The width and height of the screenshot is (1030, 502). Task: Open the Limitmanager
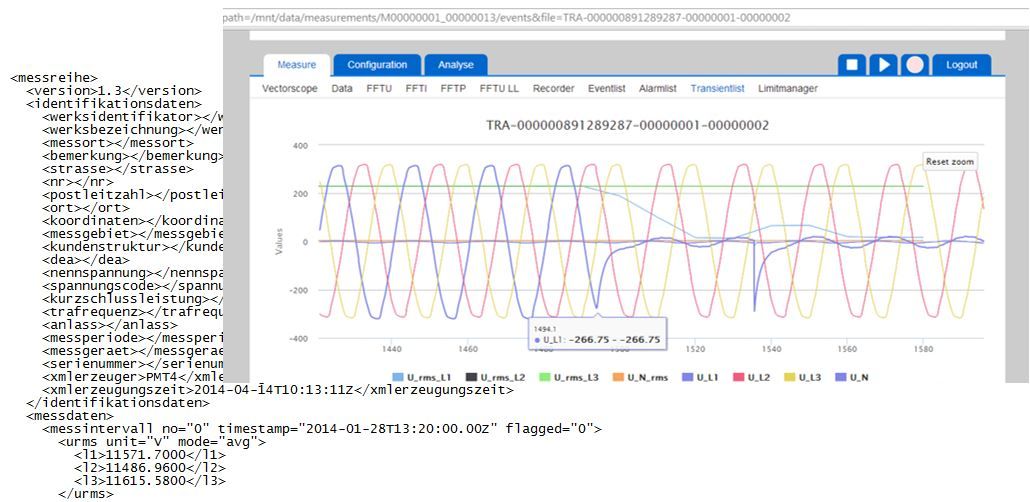coord(788,88)
